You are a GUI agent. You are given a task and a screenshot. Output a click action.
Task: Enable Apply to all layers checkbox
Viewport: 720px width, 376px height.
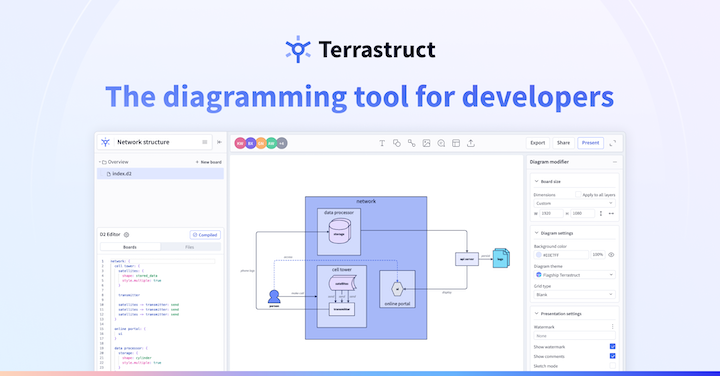578,195
